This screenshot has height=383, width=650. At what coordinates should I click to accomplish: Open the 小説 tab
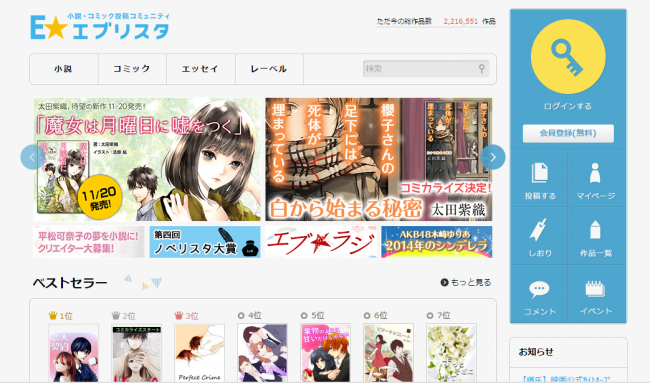click(64, 69)
